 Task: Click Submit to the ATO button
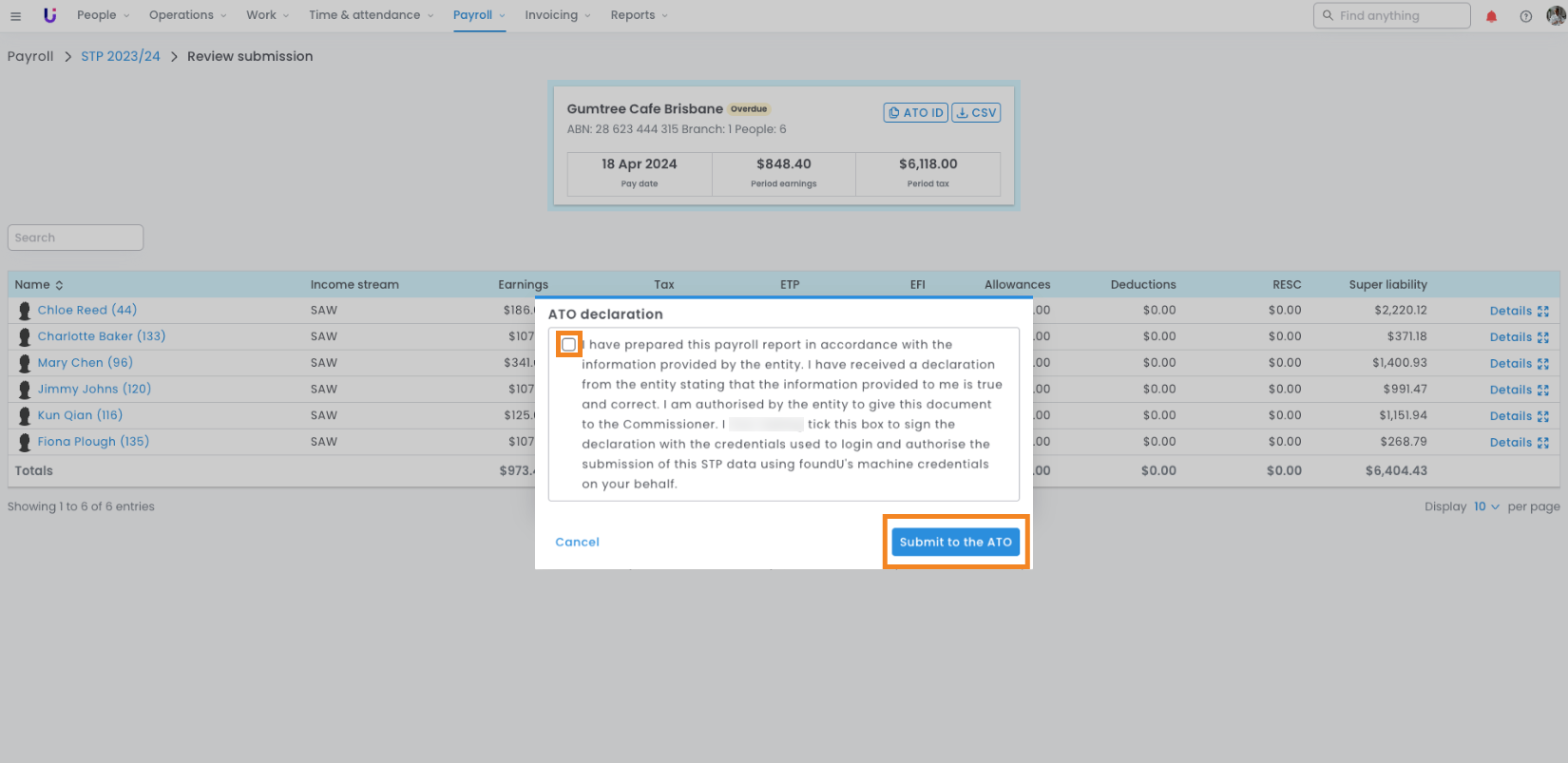point(955,542)
